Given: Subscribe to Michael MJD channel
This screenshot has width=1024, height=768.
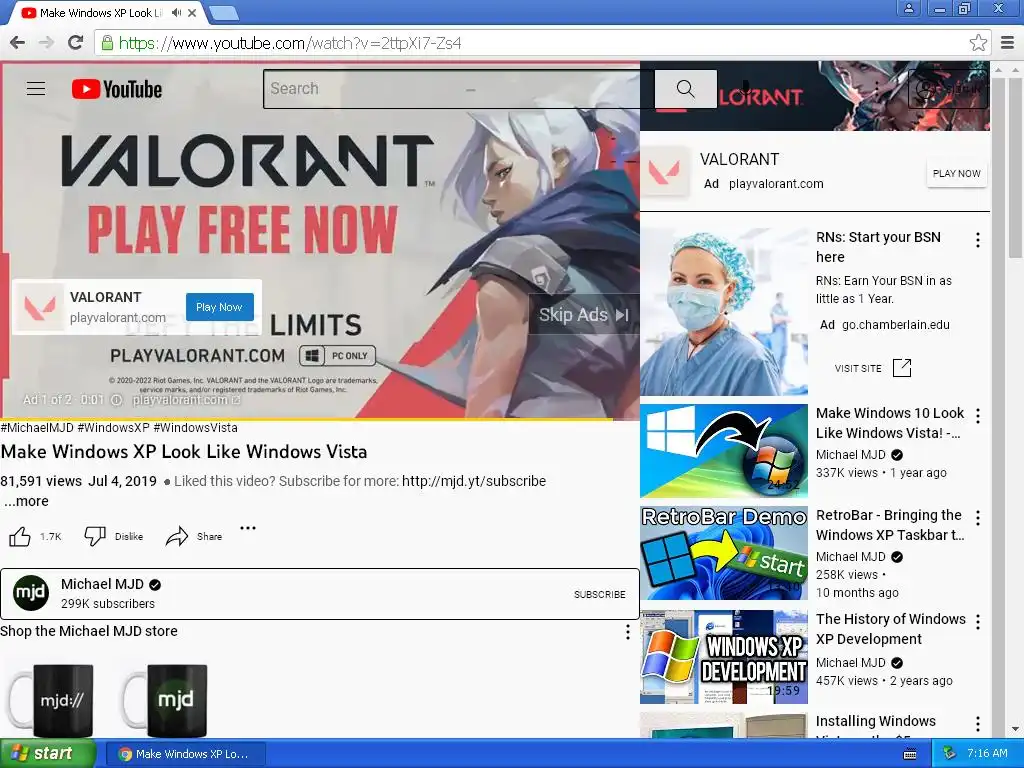Looking at the screenshot, I should 600,594.
